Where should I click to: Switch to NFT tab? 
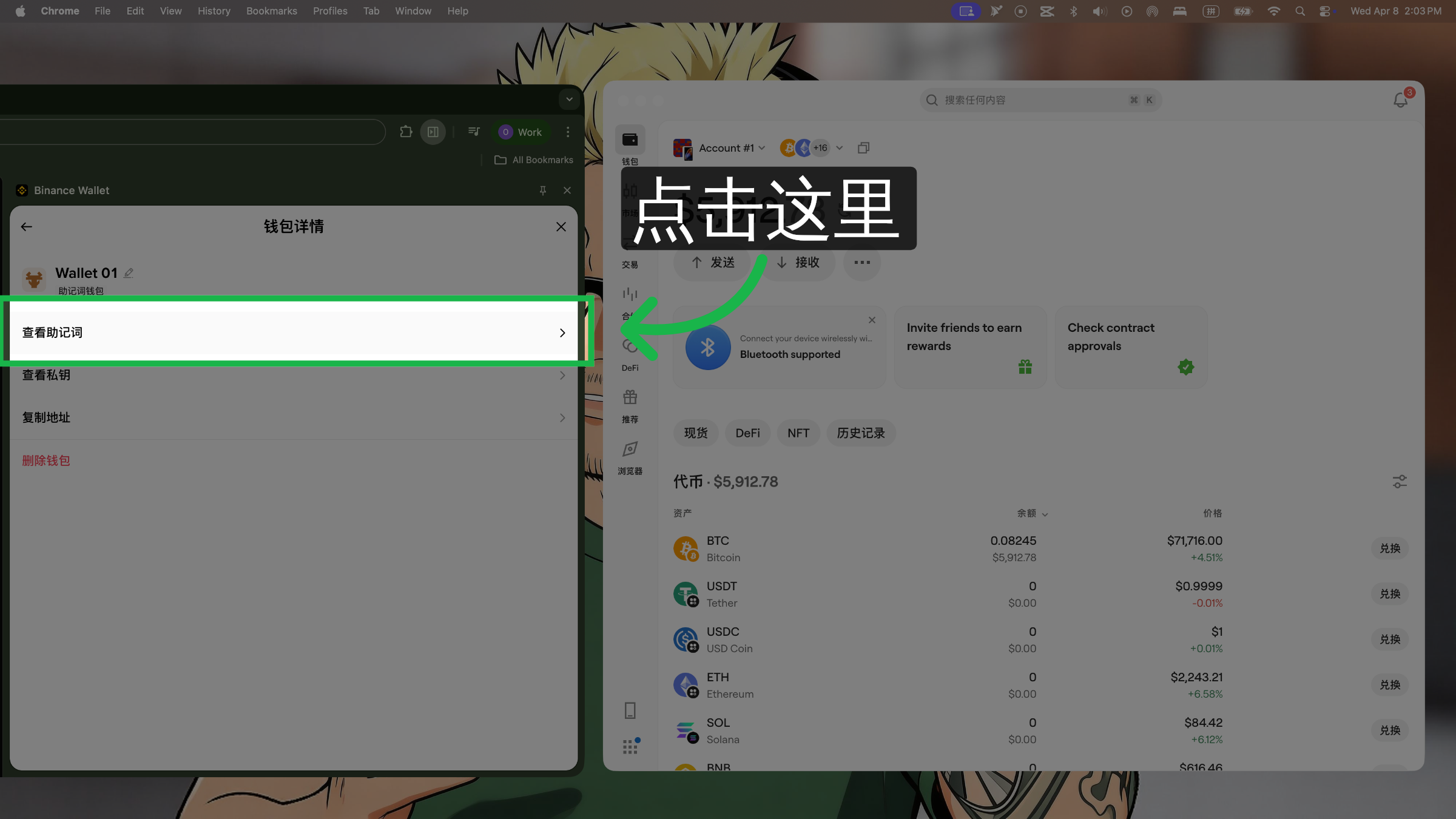point(798,433)
